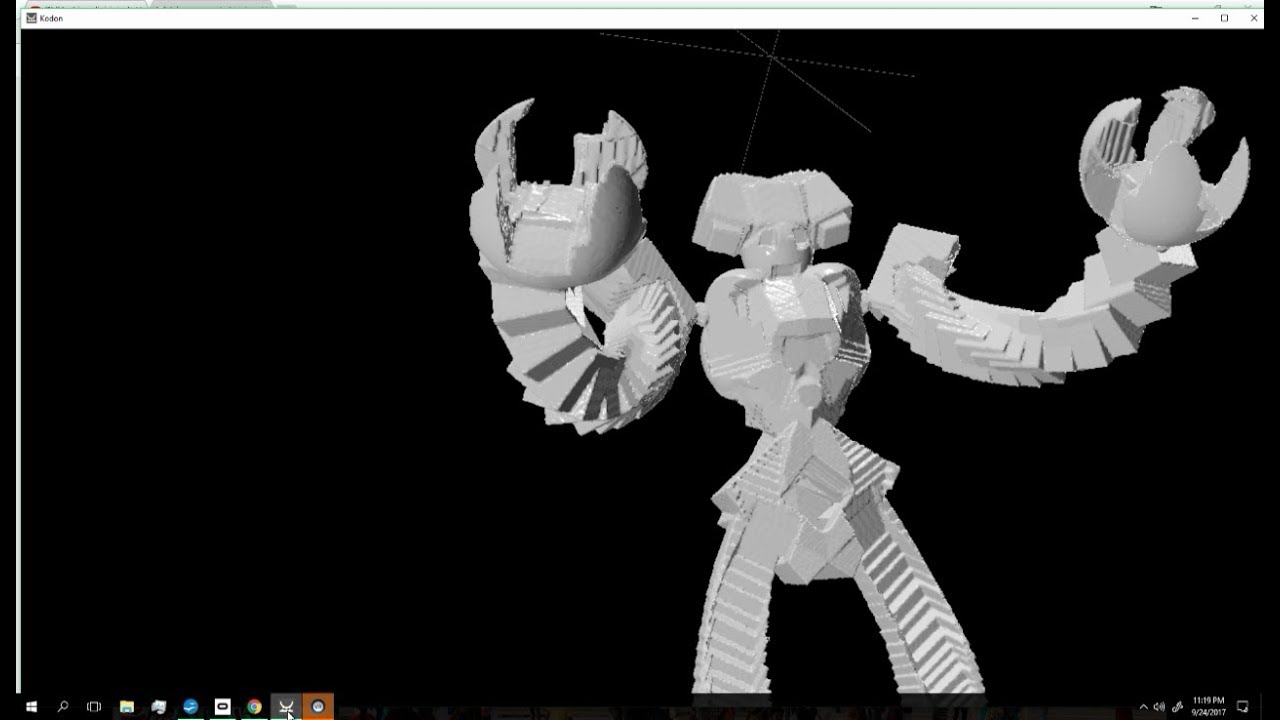Screen dimensions: 1280x720
Task: Close the Kodon window
Action: 1254,18
